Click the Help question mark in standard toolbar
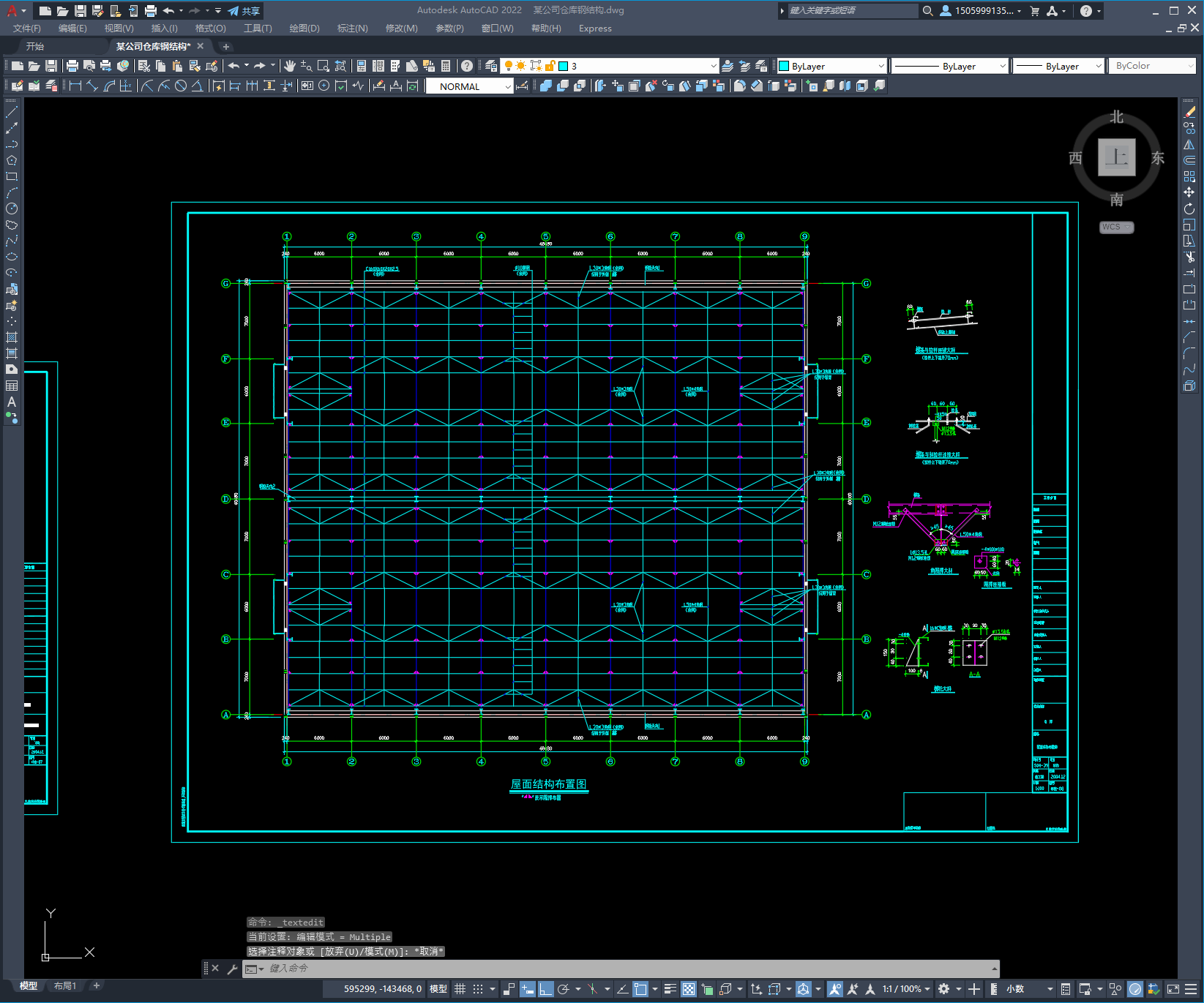The image size is (1204, 1003). (467, 66)
